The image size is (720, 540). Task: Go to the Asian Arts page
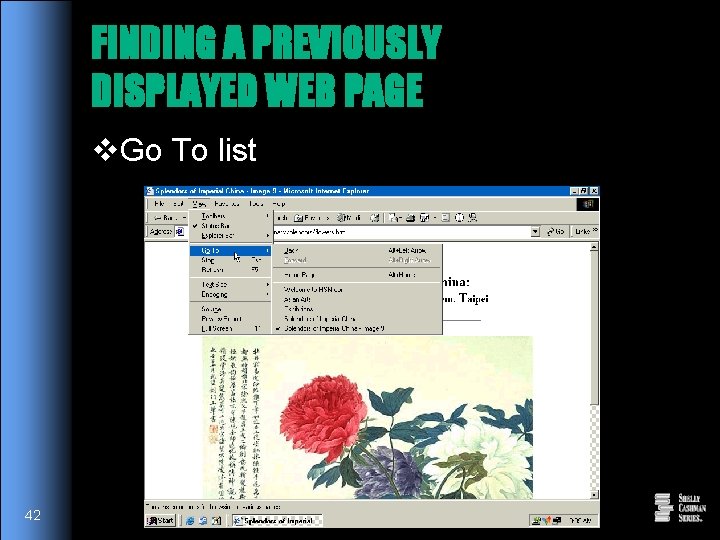tap(357, 299)
